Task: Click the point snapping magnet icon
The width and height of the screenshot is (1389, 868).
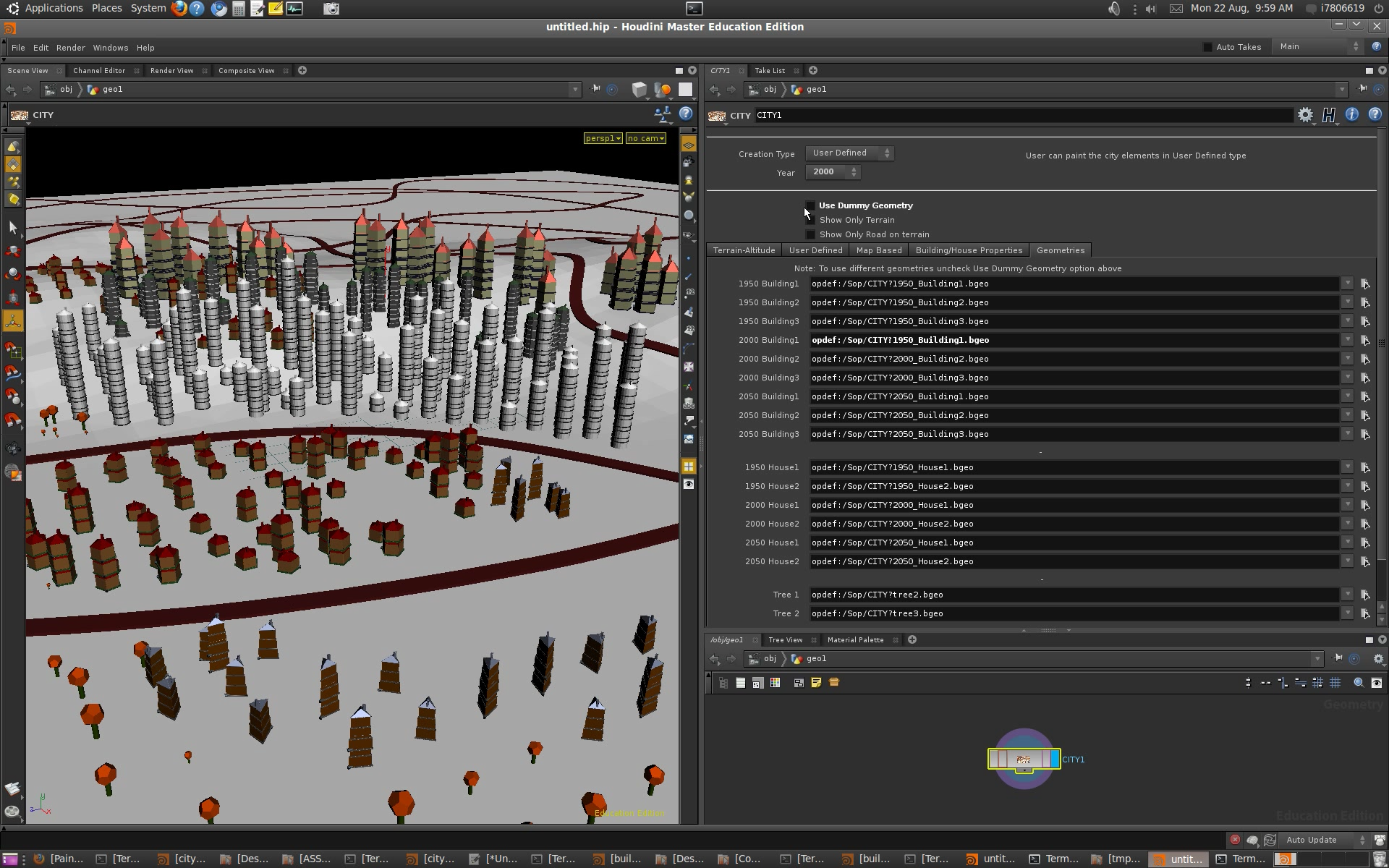Action: [13, 397]
